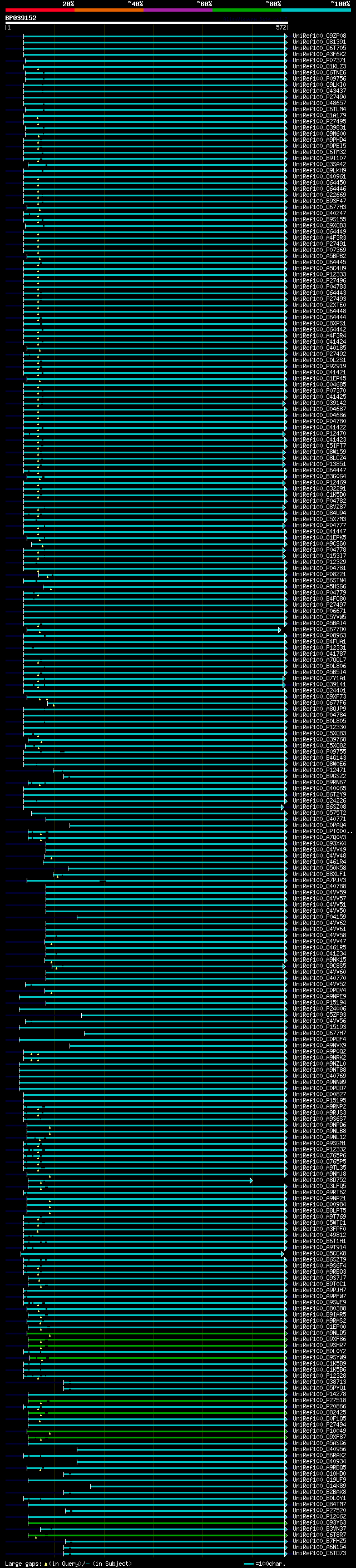Screen dimensions: 356x1568
Task: Select the UniRef100_Q575T2 label
Action: click(x=319, y=813)
